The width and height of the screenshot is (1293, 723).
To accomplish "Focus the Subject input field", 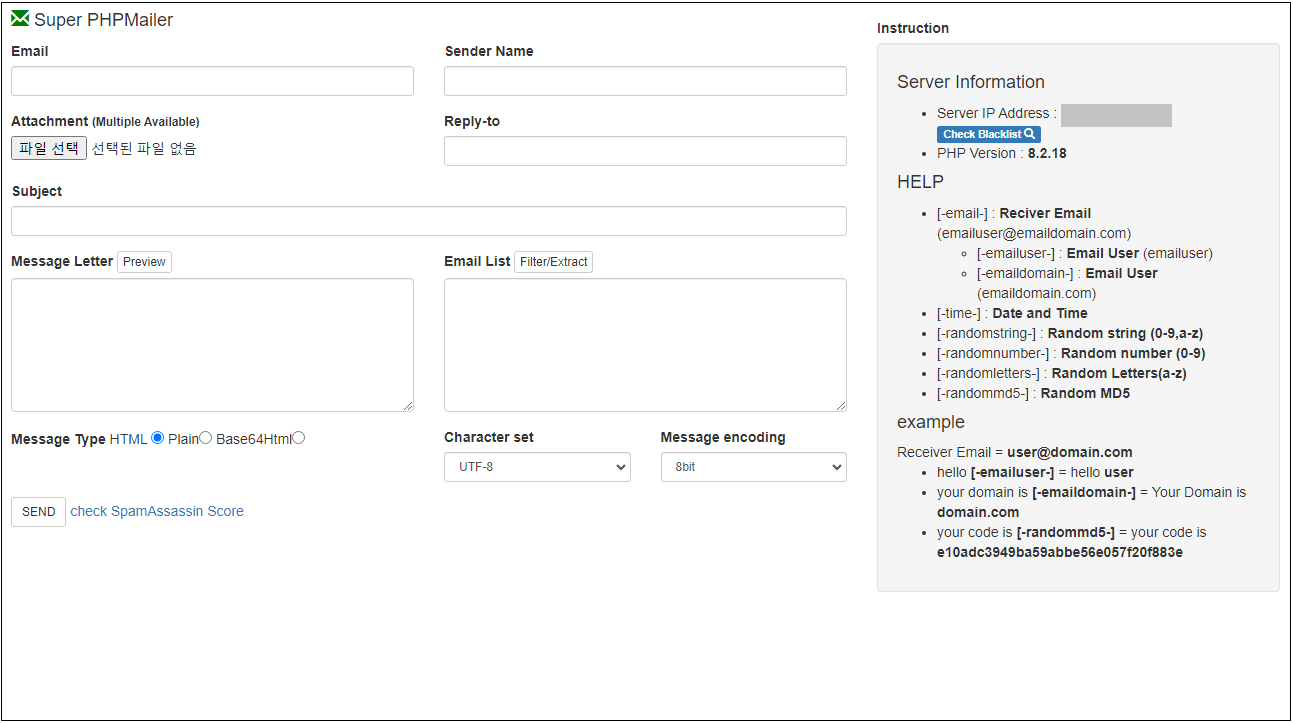I will (x=429, y=221).
